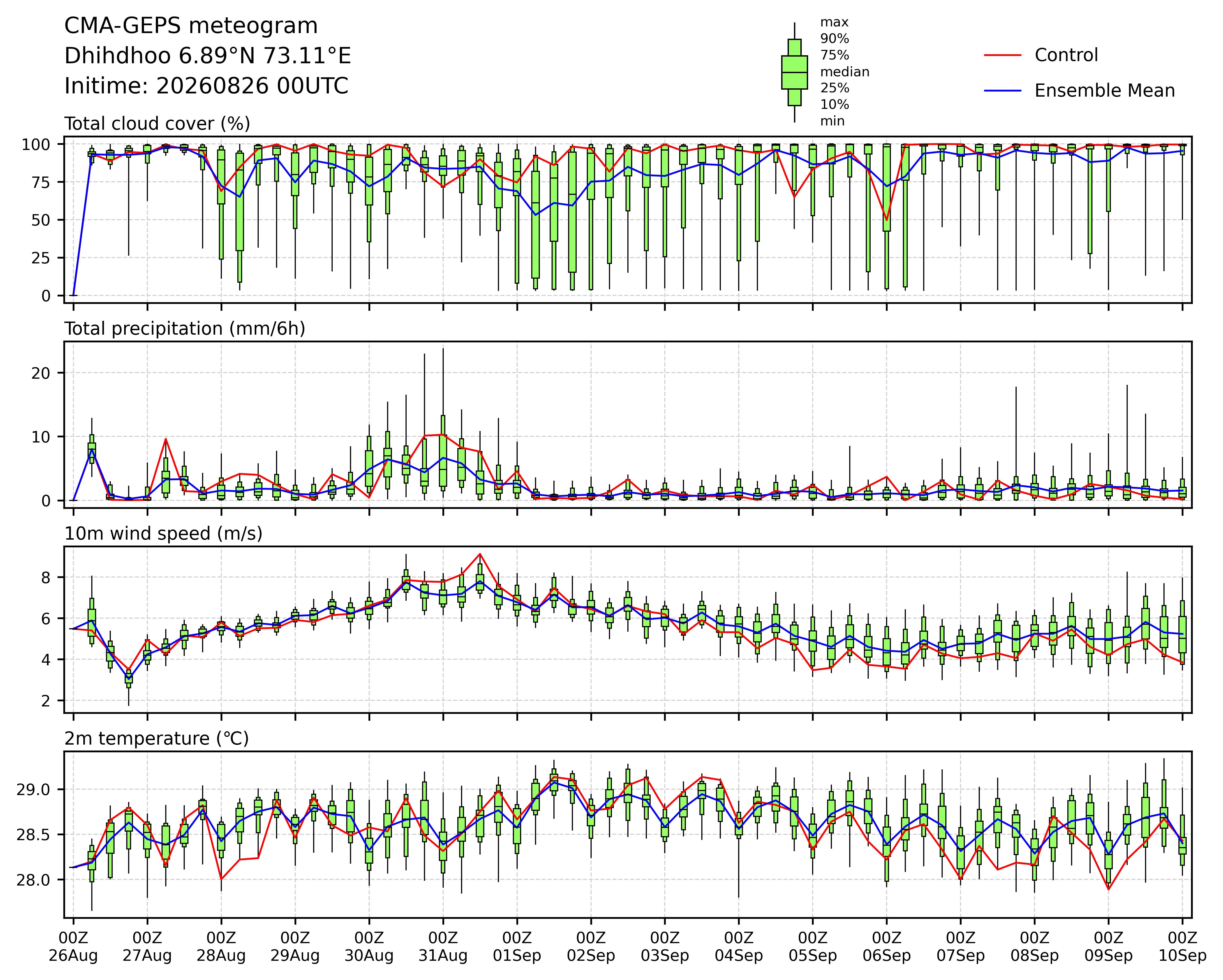1223x980 pixels.
Task: Click the Dhihdhoo location coordinates text
Action: pyautogui.click(x=208, y=56)
